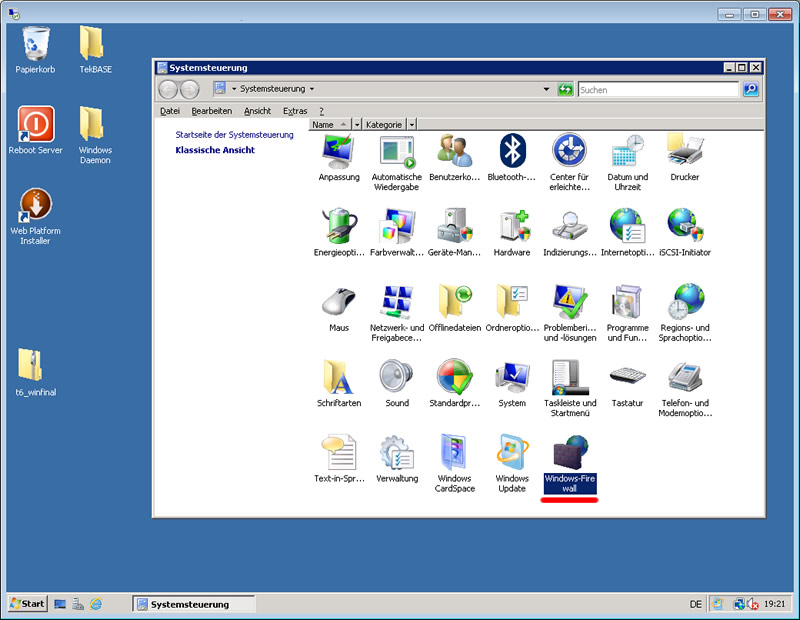Image resolution: width=800 pixels, height=620 pixels.
Task: Open the Tastatur icon
Action: click(627, 384)
